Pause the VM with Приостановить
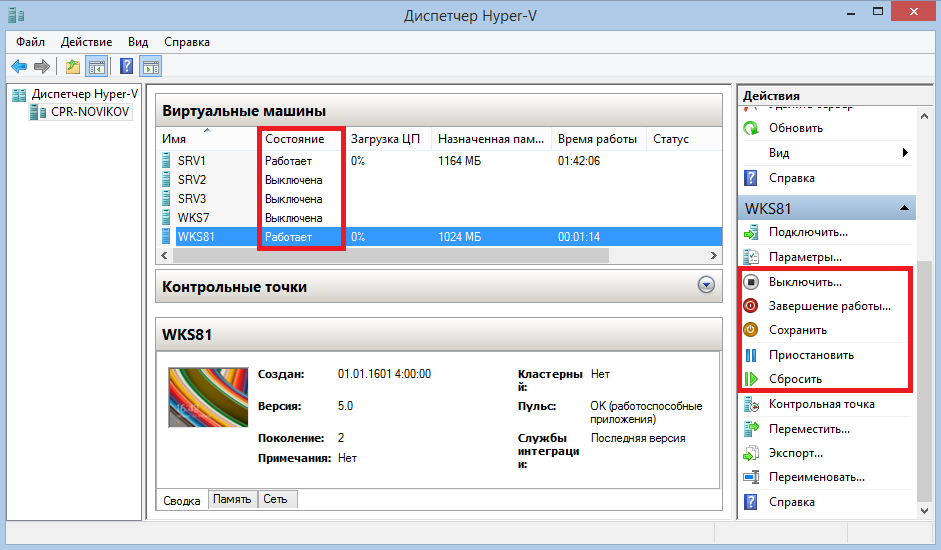Screen dimensions: 941x550 pos(810,355)
